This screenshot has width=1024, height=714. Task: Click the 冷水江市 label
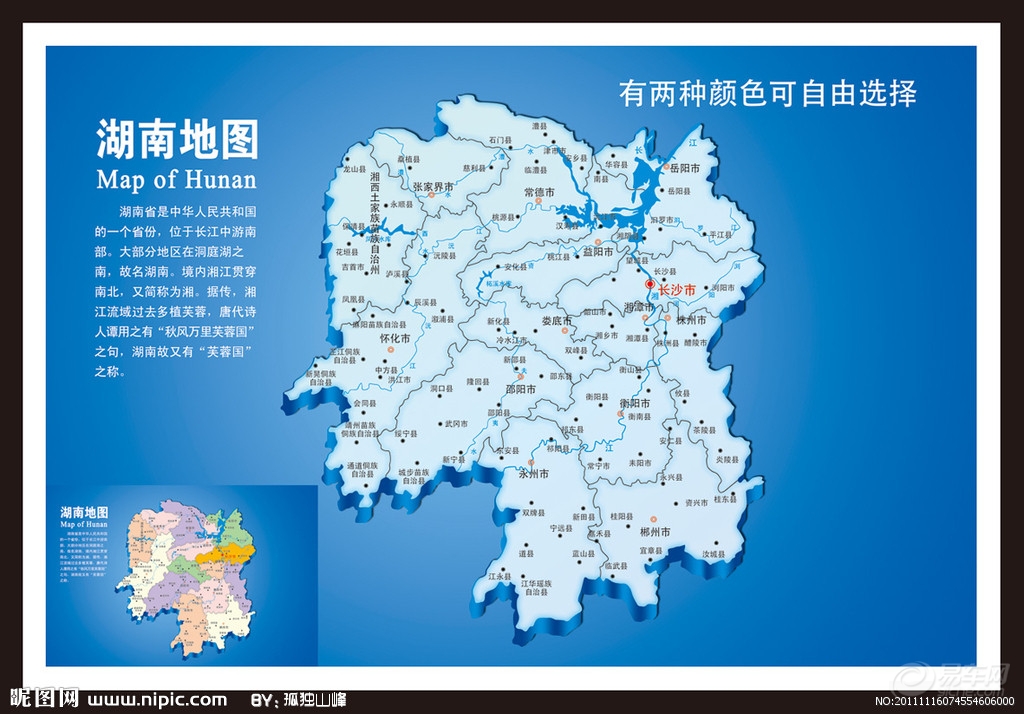[x=511, y=340]
